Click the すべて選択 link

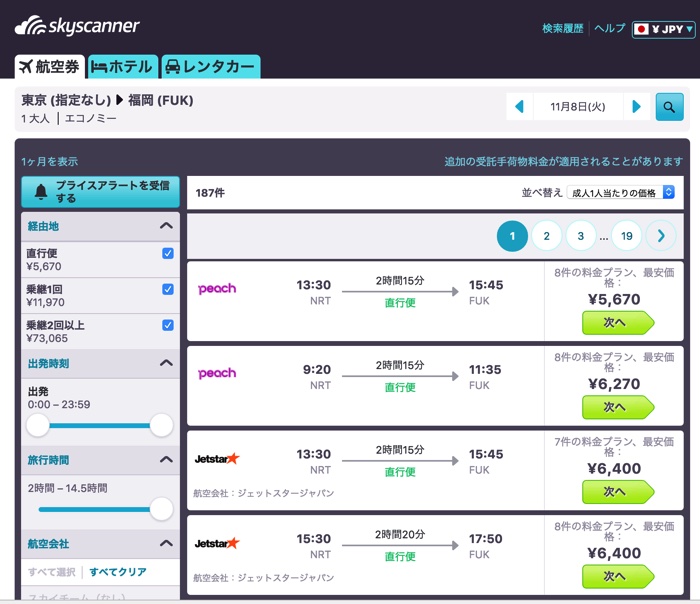click(x=52, y=572)
